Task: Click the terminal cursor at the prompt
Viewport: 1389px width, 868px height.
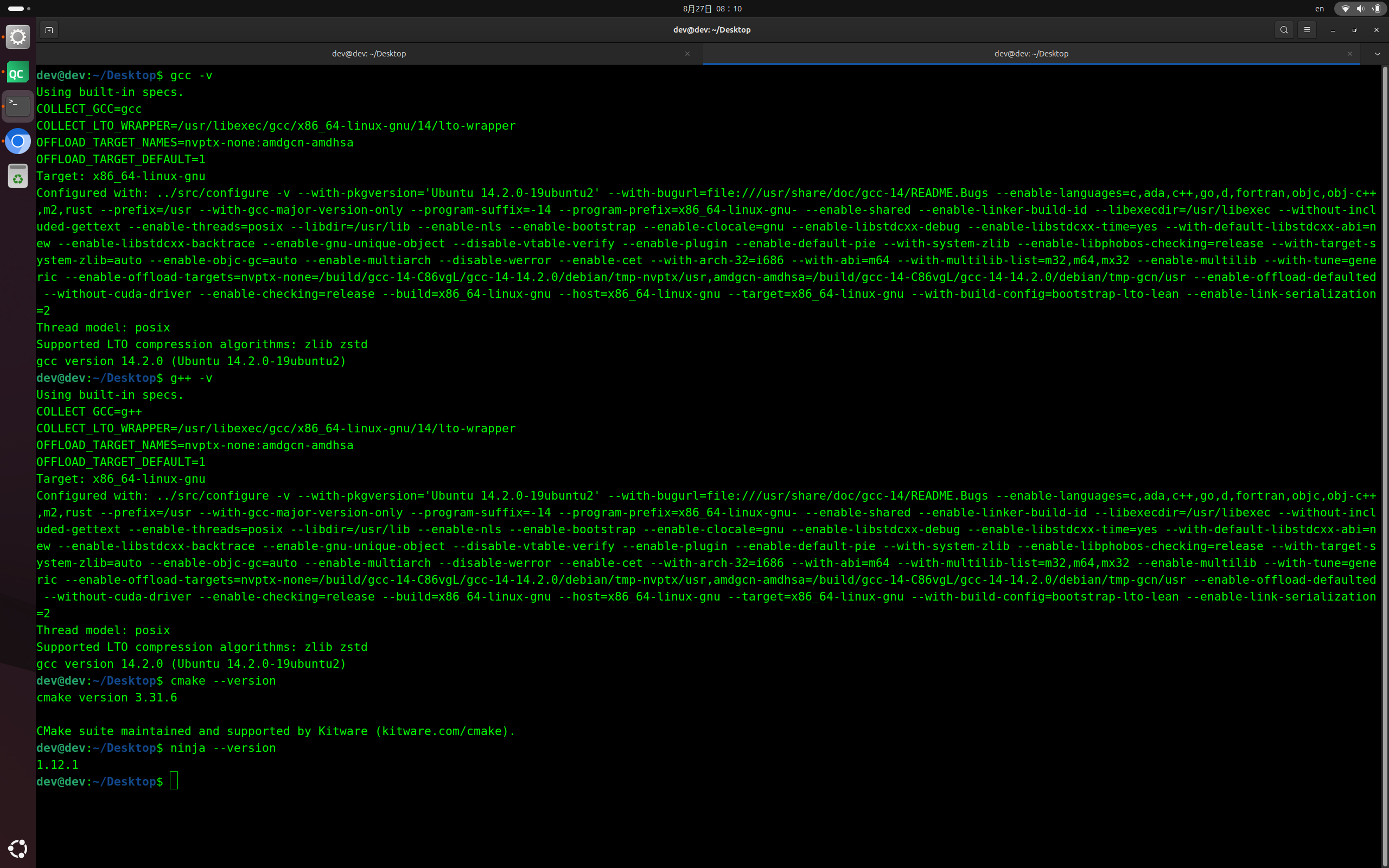Action: (x=174, y=781)
